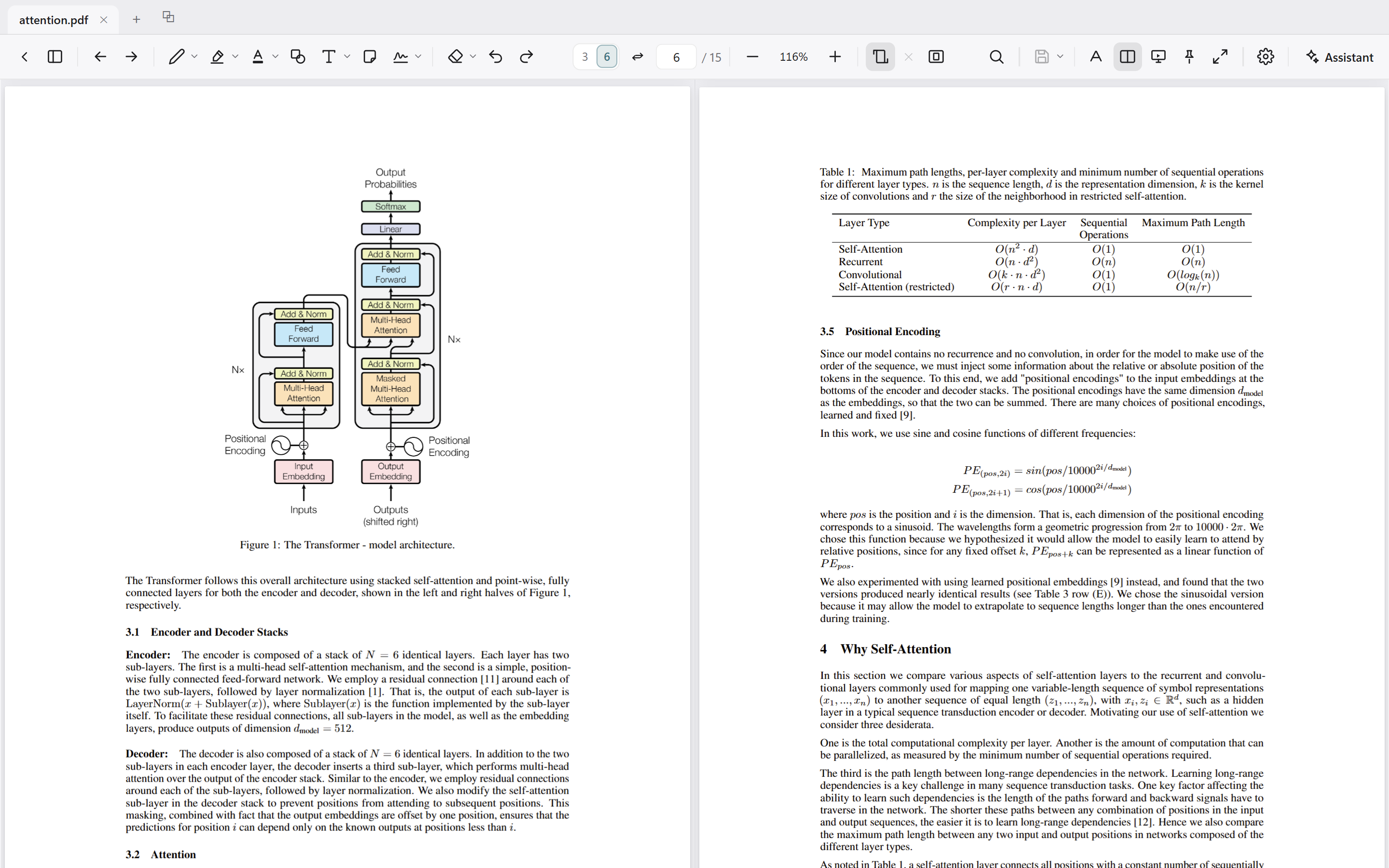Click the 'Self-Attention (restricted)' table row label

pyautogui.click(x=896, y=287)
